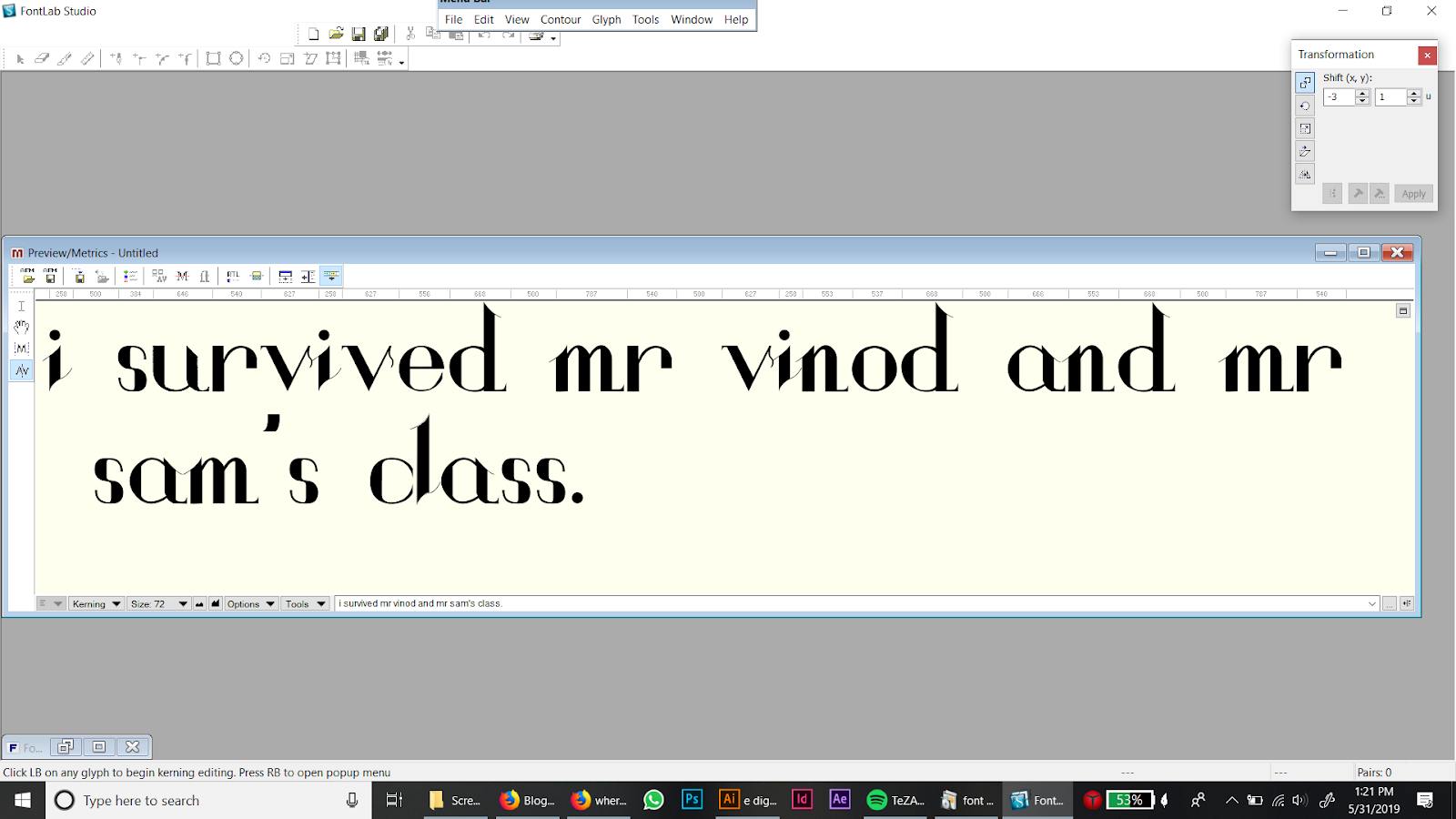Select the Metrics editing mode tool
This screenshot has width=1456, height=819.
tap(21, 349)
